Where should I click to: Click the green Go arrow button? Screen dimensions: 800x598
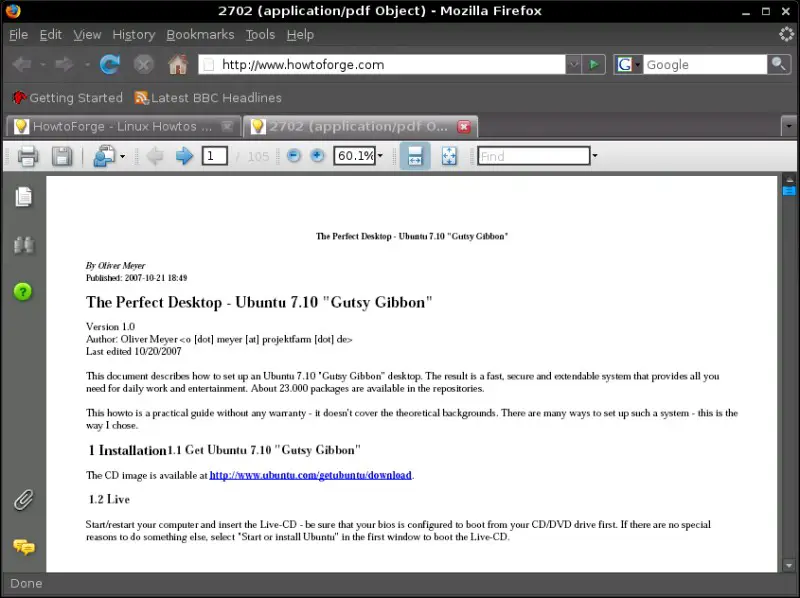click(593, 65)
